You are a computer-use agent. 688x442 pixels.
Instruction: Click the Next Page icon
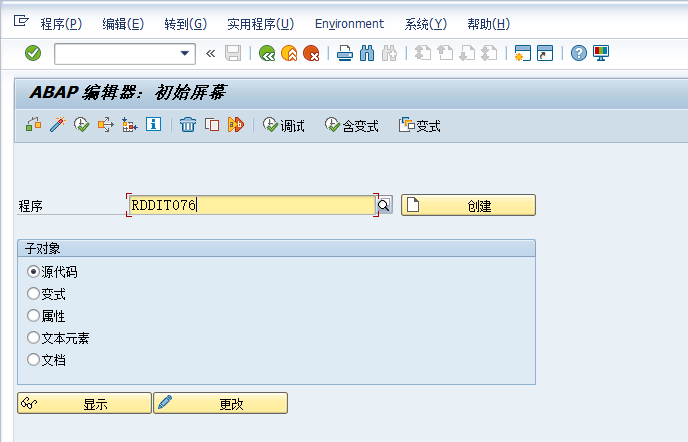pos(467,54)
